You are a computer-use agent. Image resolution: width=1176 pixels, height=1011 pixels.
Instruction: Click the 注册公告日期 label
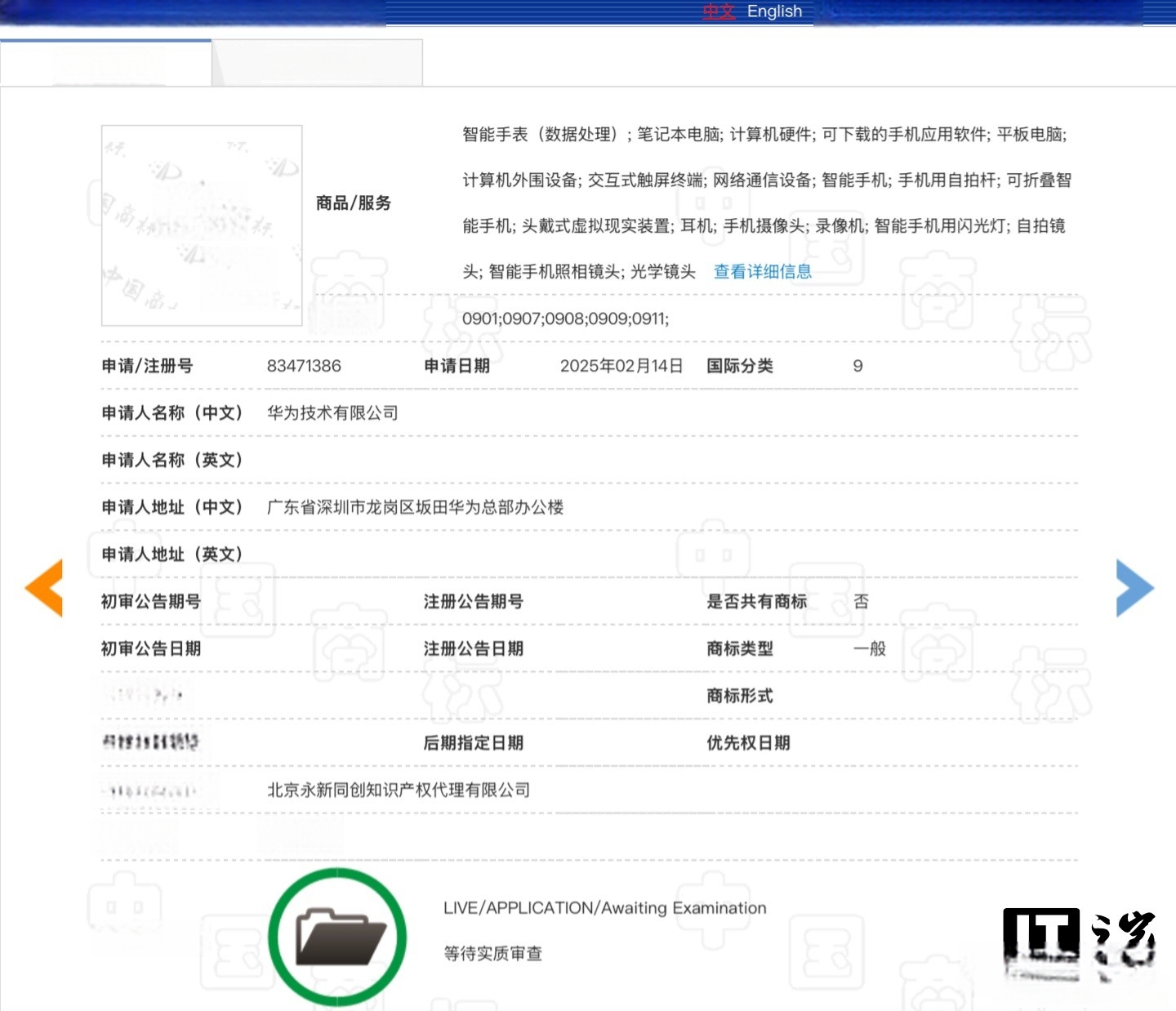(474, 649)
